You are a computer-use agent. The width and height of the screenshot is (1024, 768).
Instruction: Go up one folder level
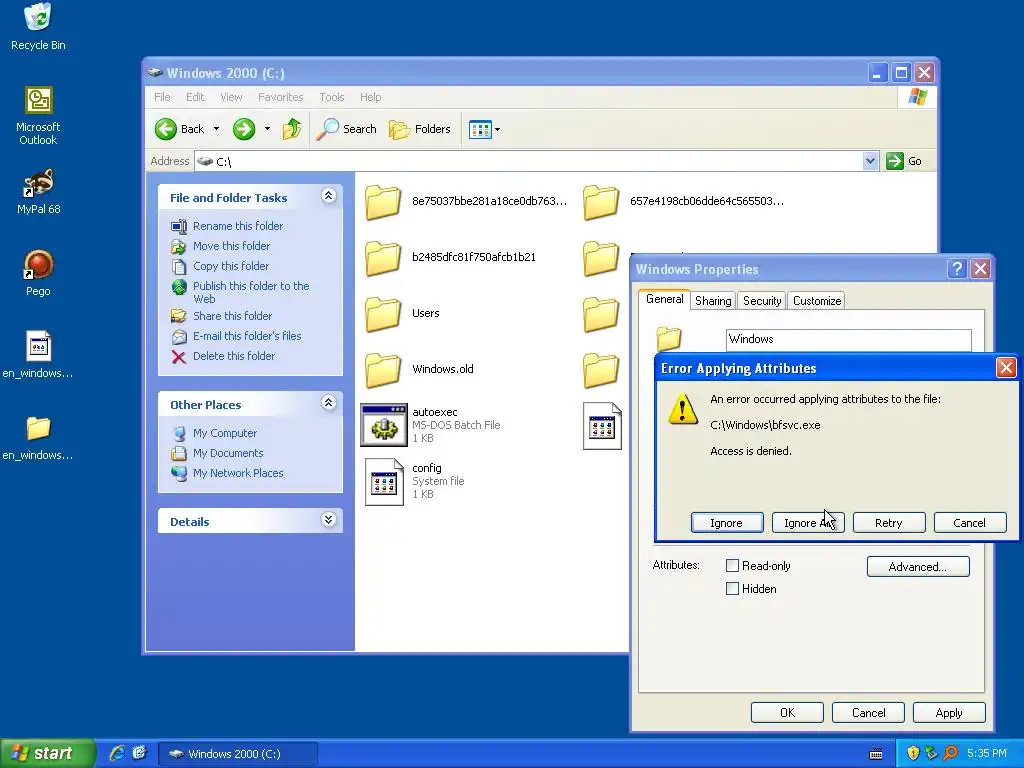(x=292, y=129)
